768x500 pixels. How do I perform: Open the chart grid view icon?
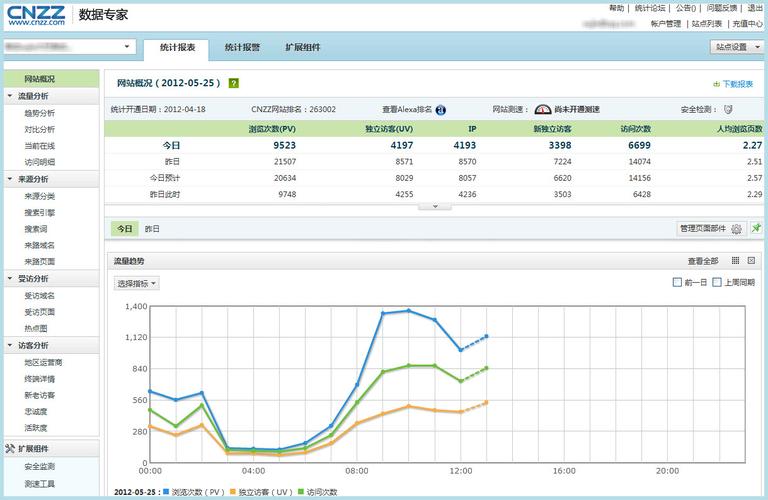(x=735, y=261)
